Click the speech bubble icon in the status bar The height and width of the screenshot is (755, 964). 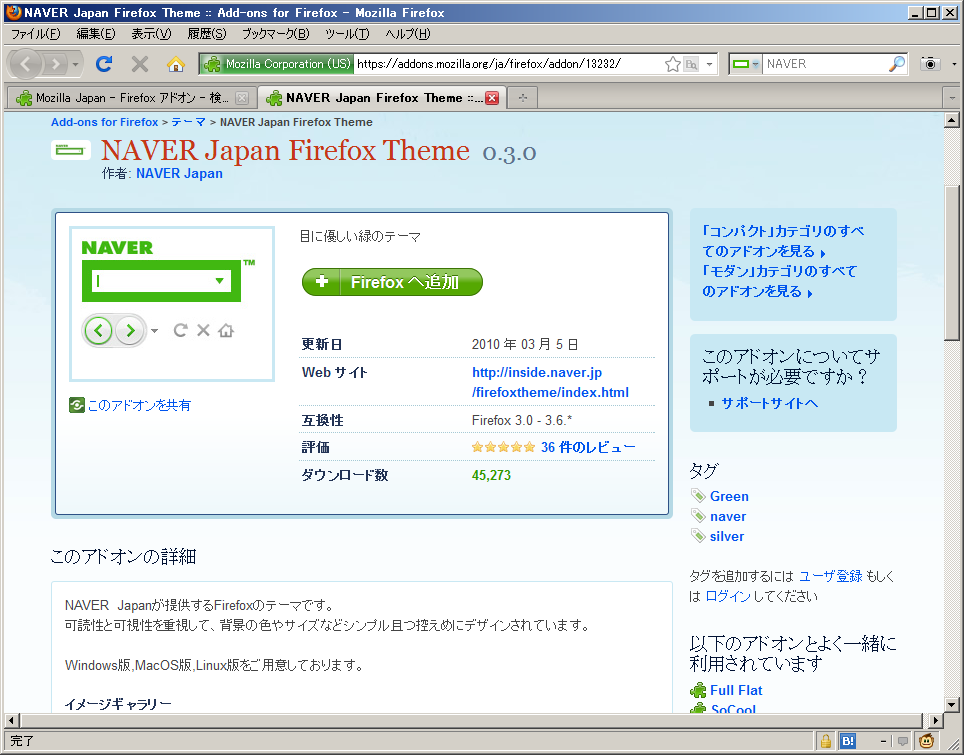pyautogui.click(x=903, y=741)
